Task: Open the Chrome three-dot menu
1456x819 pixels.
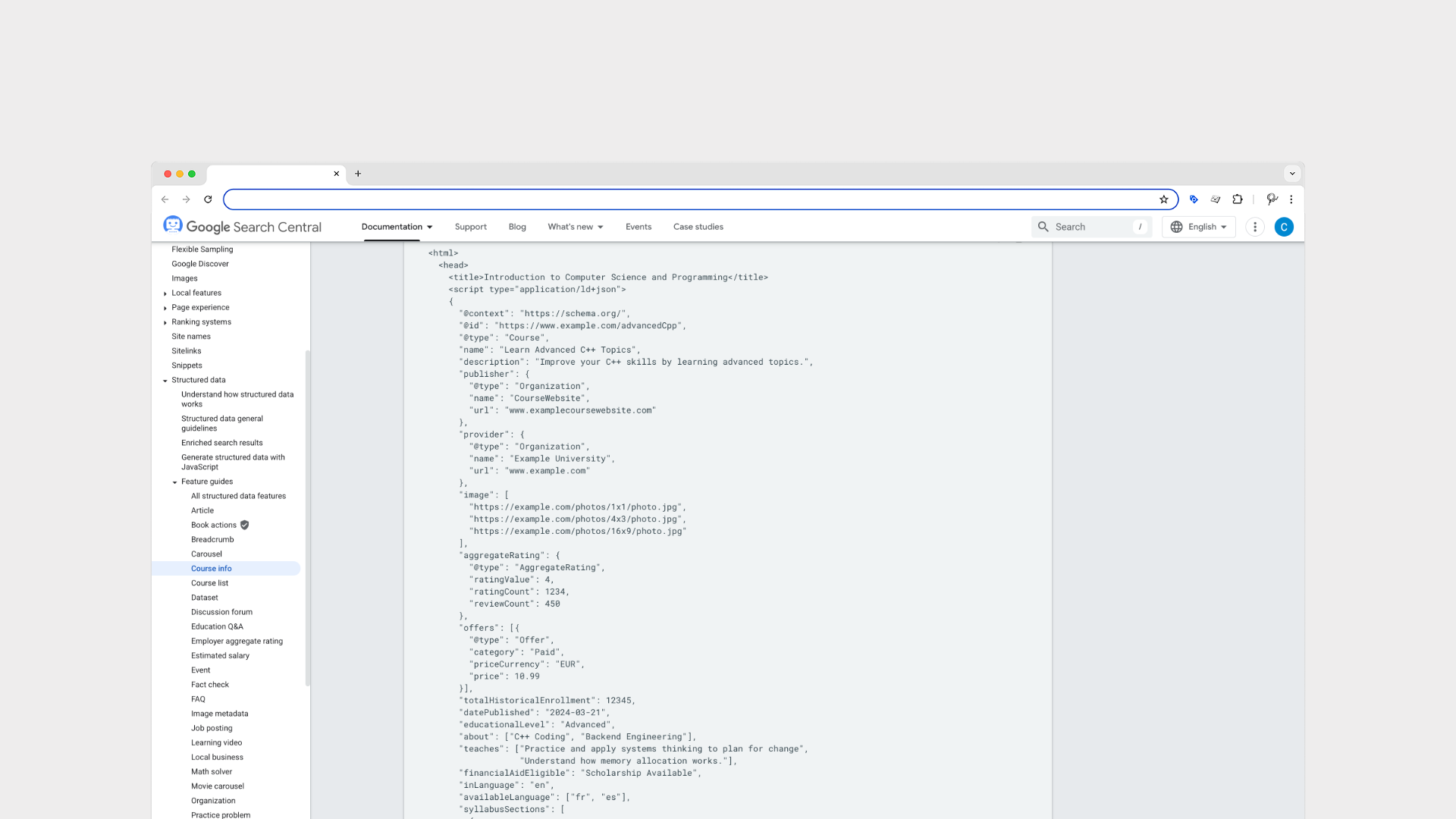Action: pos(1291,199)
